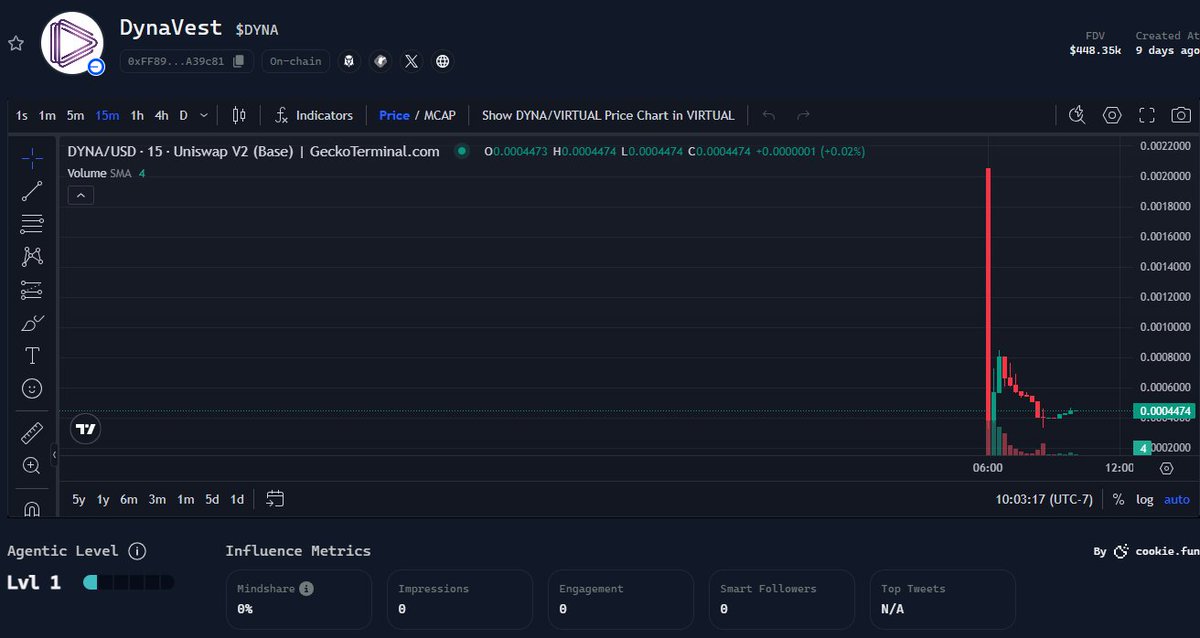Toggle percentage scale on price axis

(1118, 499)
